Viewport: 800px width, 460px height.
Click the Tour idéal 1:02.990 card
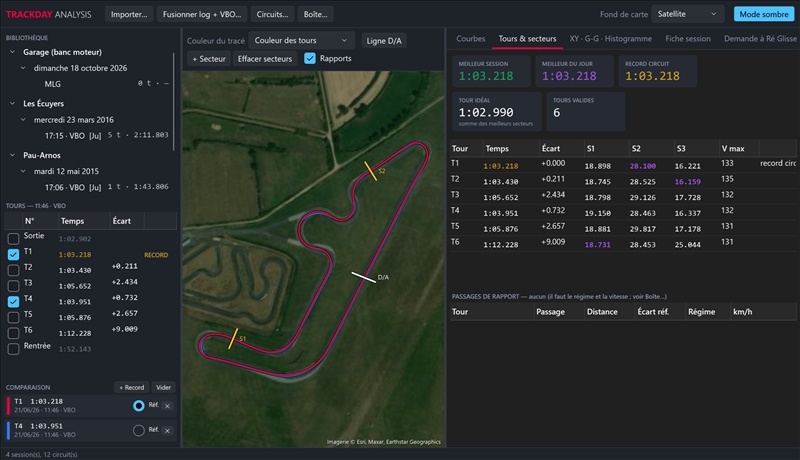[x=497, y=112]
